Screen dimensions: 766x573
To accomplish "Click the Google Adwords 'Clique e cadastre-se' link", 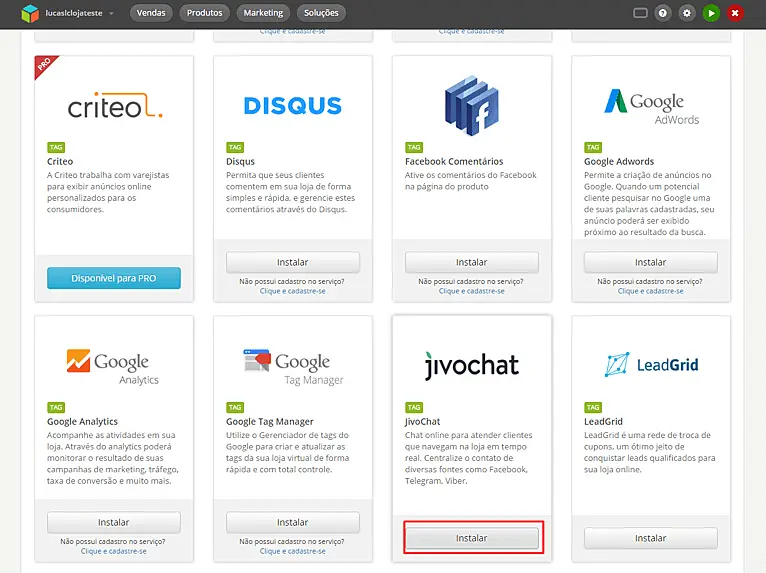I will point(650,291).
